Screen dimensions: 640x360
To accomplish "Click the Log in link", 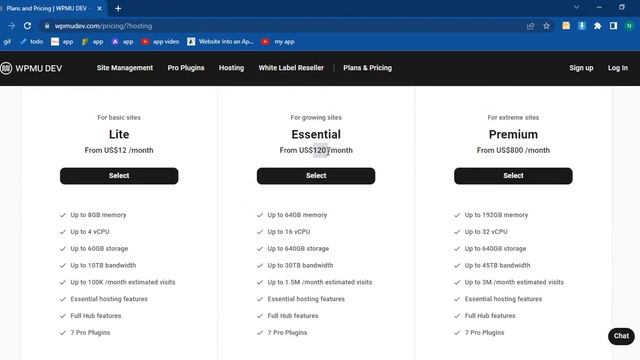I will (x=618, y=68).
